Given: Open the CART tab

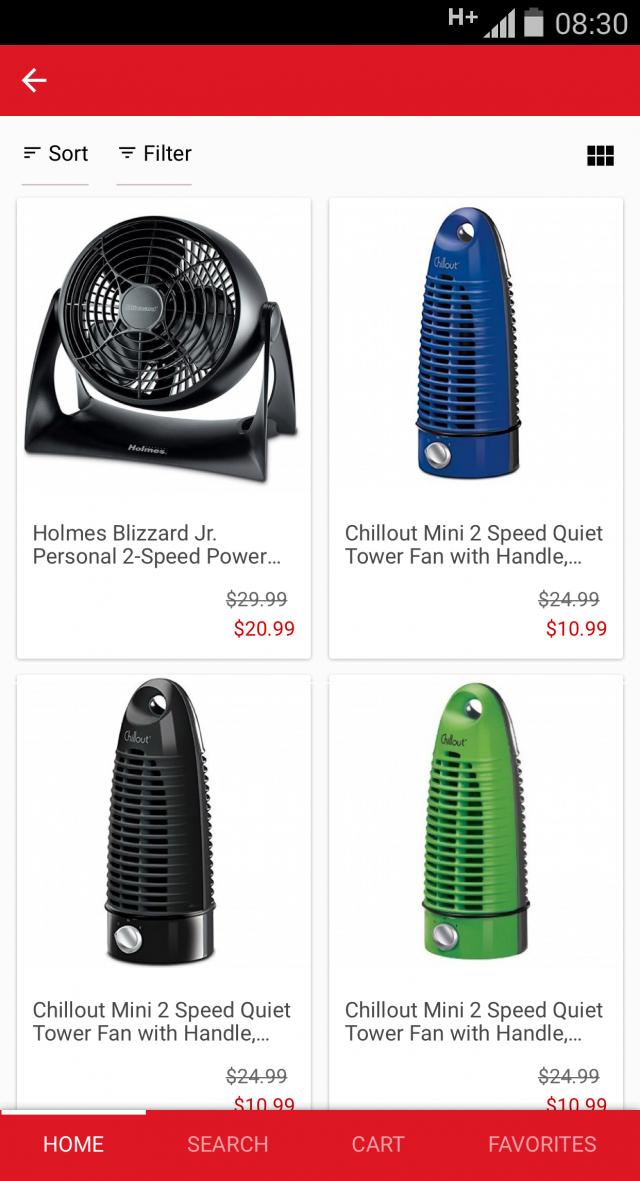Looking at the screenshot, I should point(378,1144).
